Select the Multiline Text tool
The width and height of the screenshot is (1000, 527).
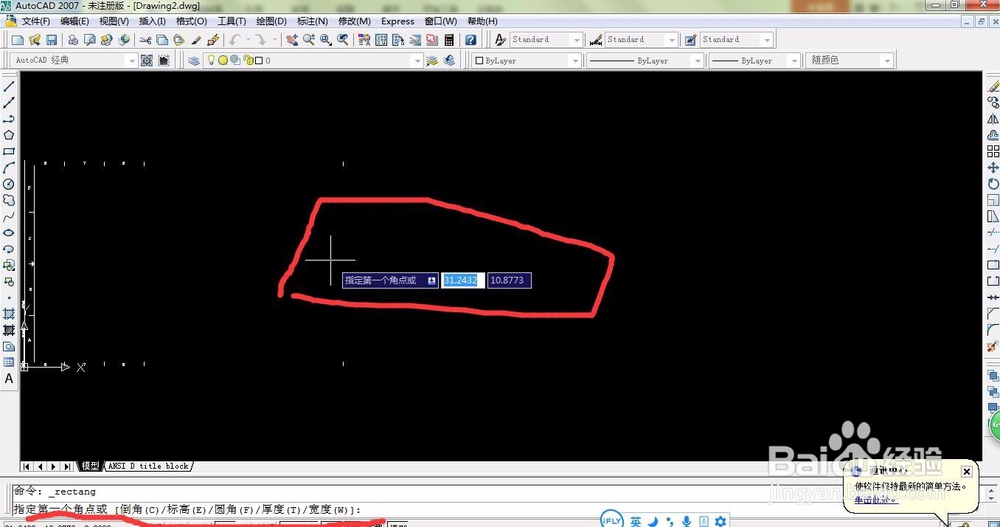click(9, 378)
